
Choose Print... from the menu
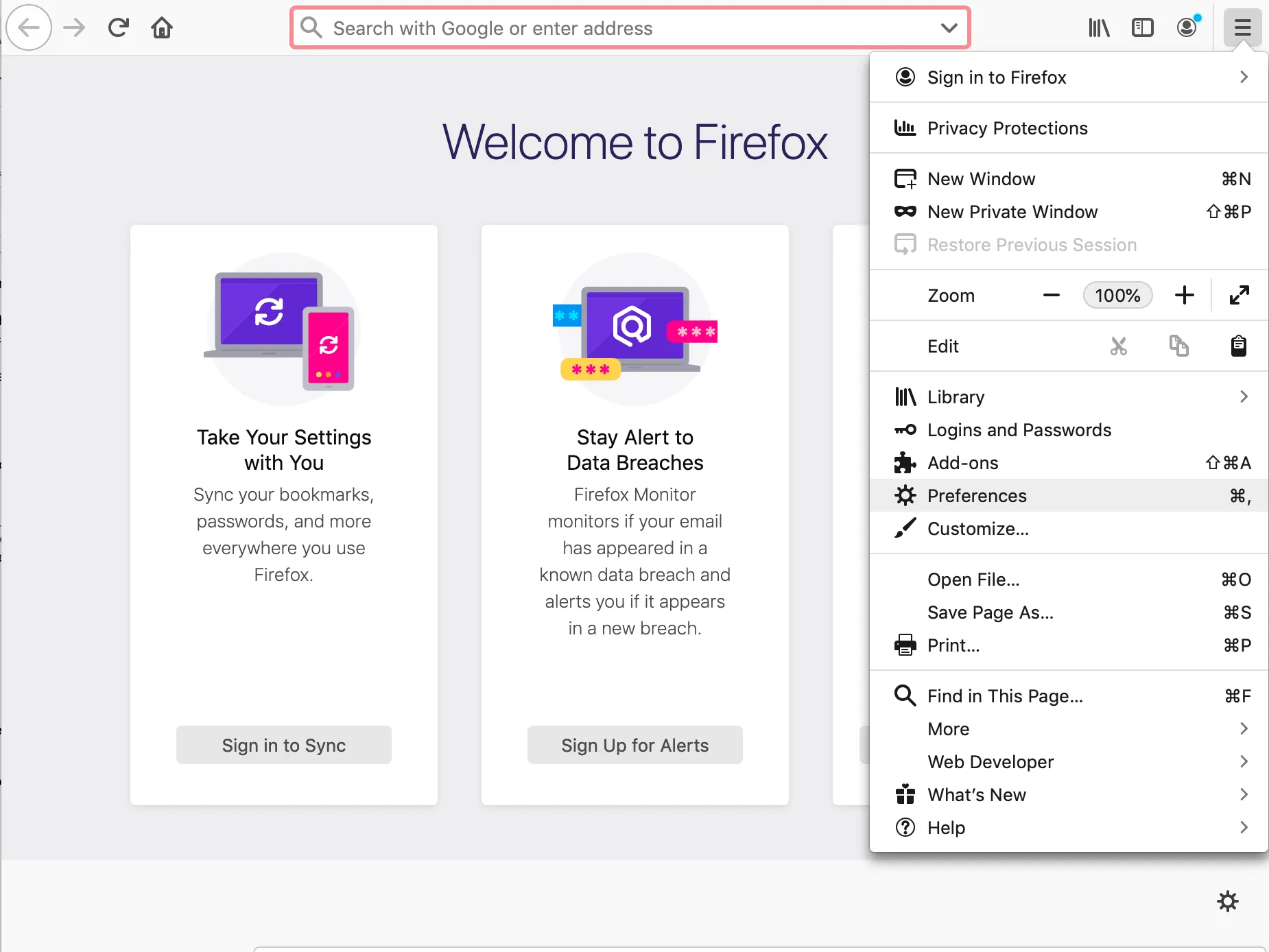click(x=1069, y=645)
